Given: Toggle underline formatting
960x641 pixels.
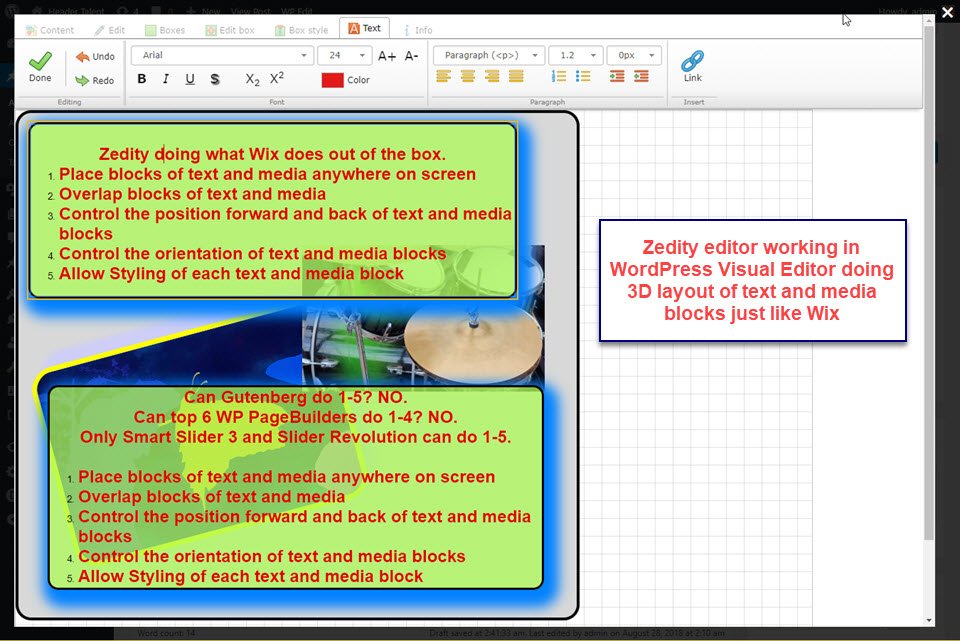Looking at the screenshot, I should pyautogui.click(x=190, y=79).
